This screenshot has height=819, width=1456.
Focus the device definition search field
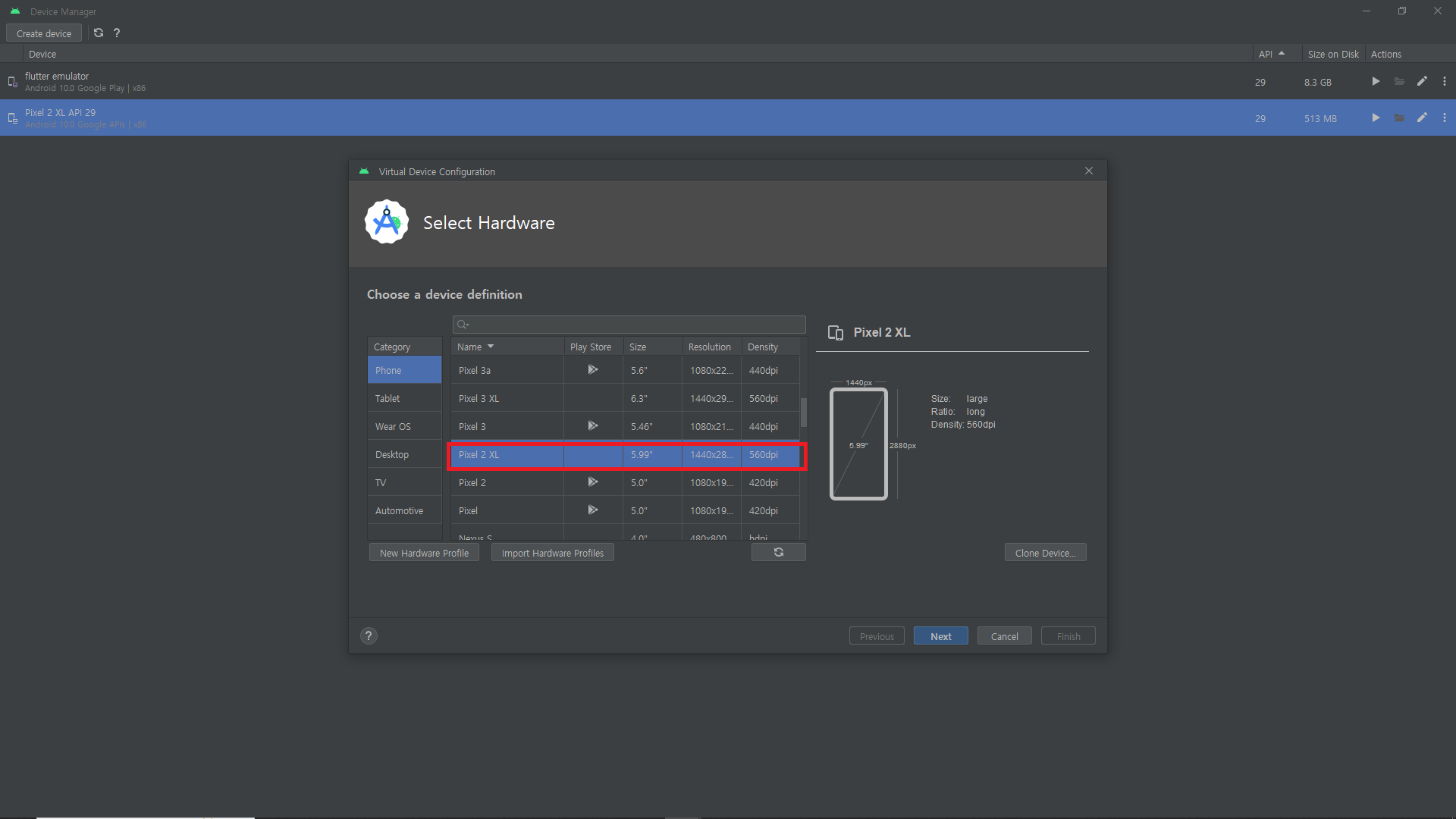click(x=629, y=325)
